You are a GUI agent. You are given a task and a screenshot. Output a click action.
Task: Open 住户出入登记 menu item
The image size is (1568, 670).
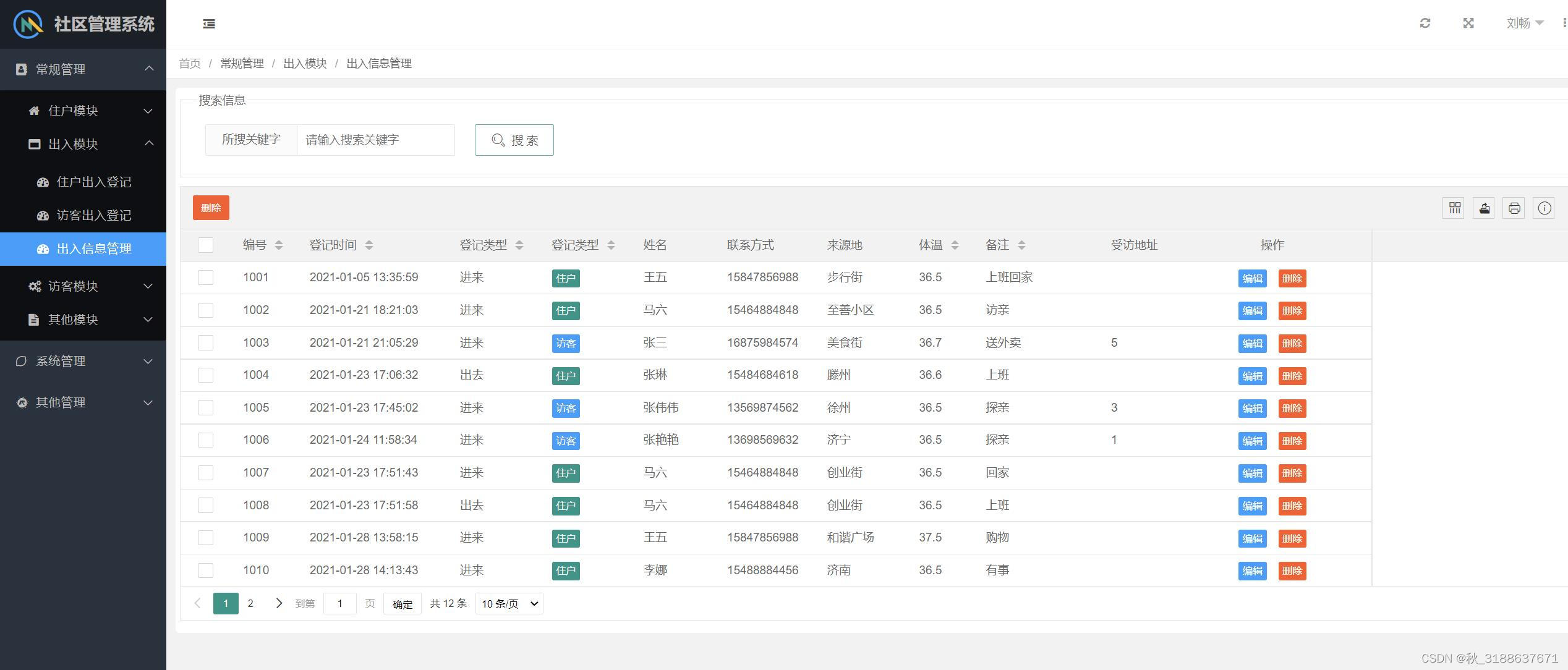pyautogui.click(x=83, y=182)
